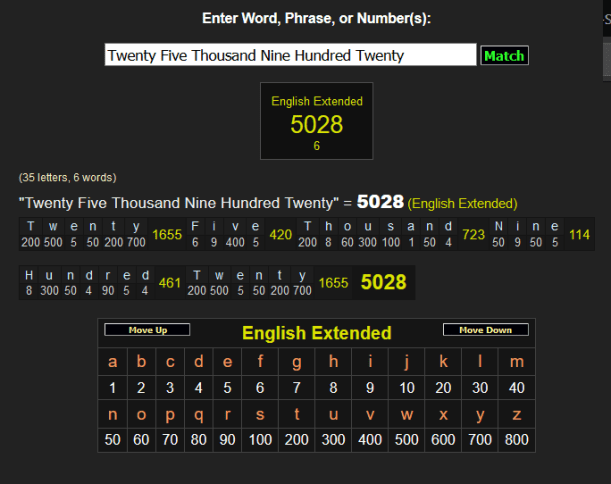Click the word or phrase input field
611x484 pixels.
[x=290, y=55]
